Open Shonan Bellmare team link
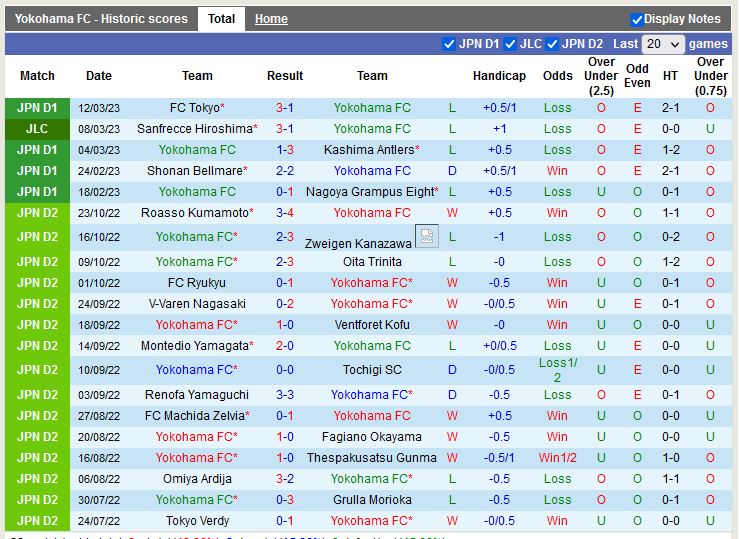This screenshot has height=539, width=739. (x=197, y=171)
